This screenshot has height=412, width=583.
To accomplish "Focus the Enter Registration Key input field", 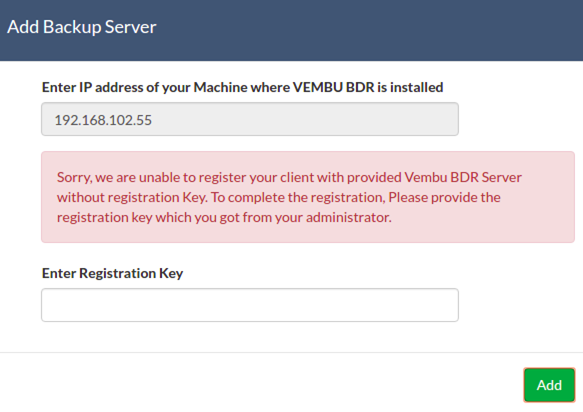I will pos(250,305).
